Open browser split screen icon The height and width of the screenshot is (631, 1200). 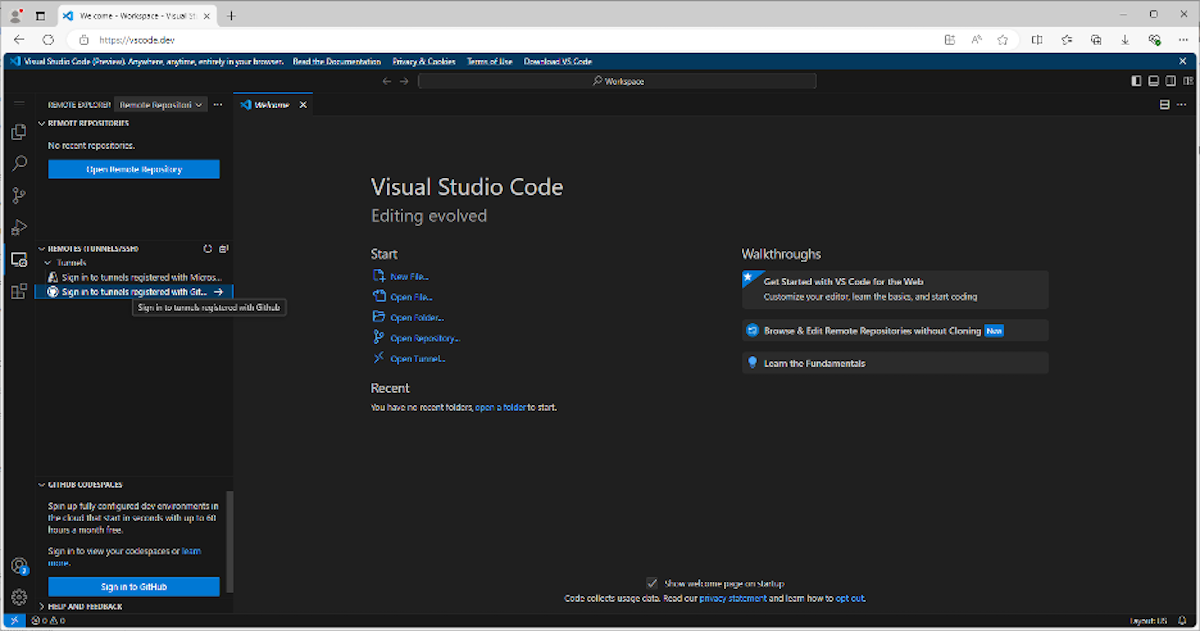[1037, 39]
